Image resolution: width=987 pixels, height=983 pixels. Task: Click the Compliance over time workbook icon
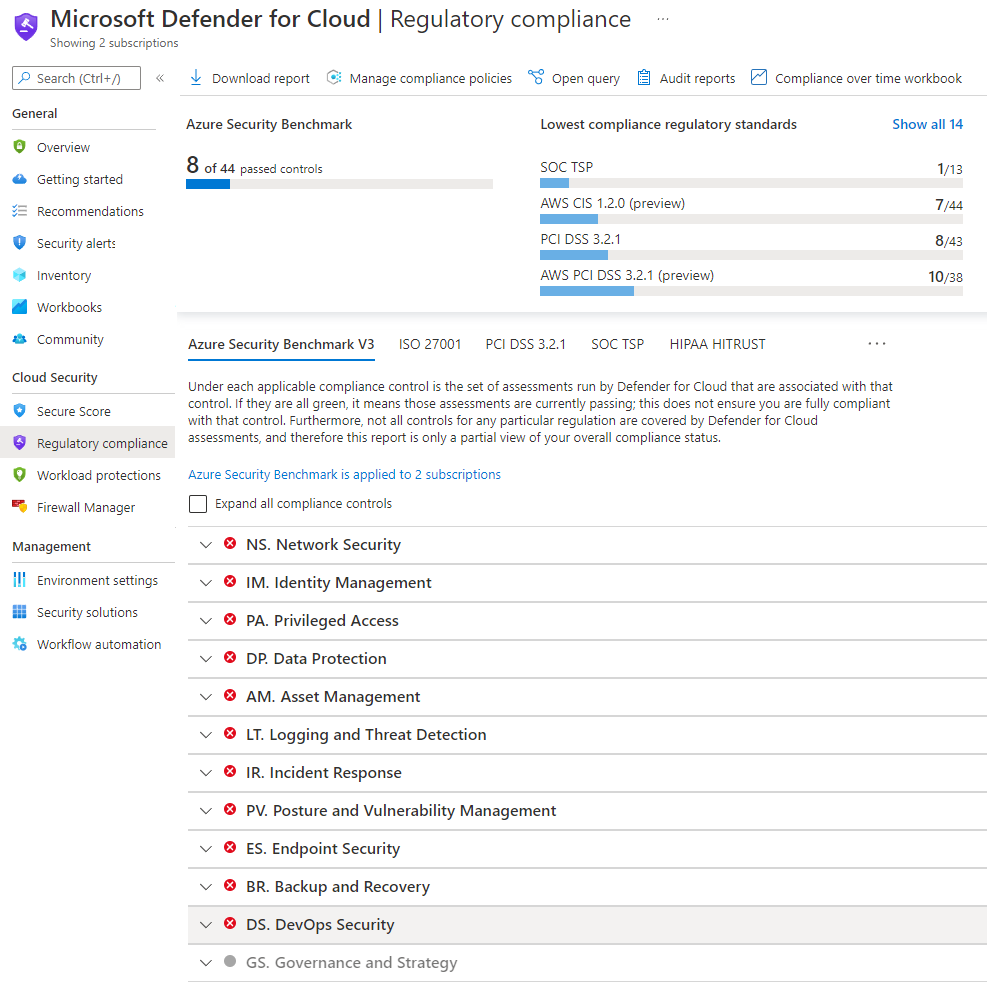coord(759,77)
